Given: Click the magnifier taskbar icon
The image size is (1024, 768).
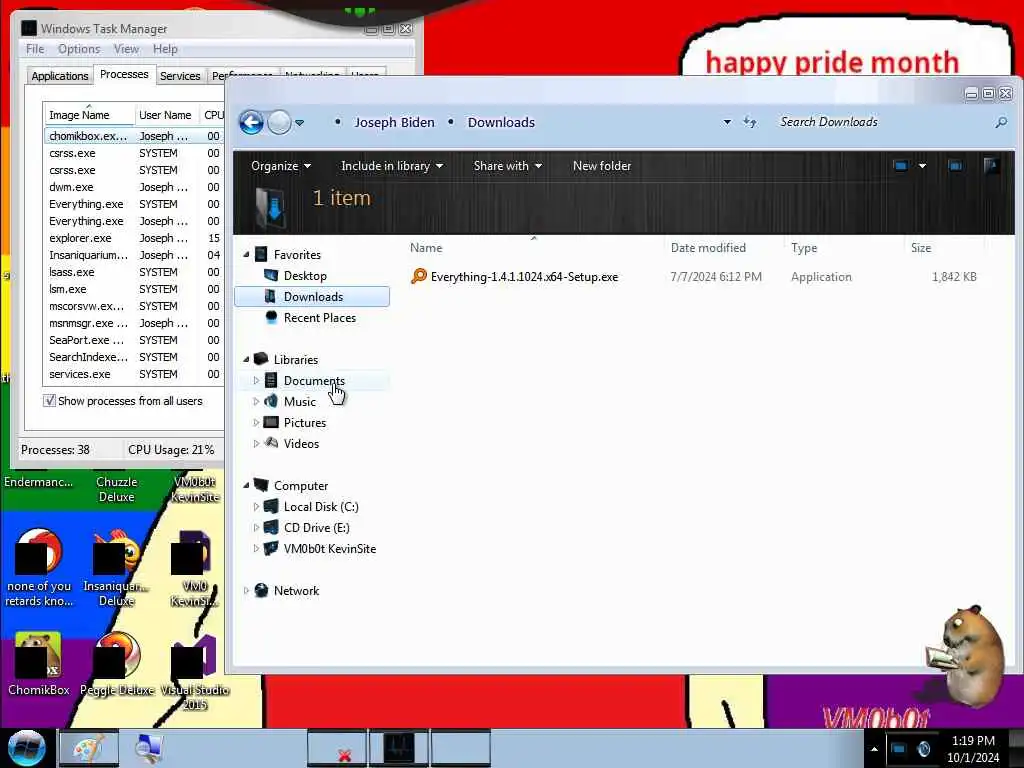Looking at the screenshot, I should [x=149, y=748].
